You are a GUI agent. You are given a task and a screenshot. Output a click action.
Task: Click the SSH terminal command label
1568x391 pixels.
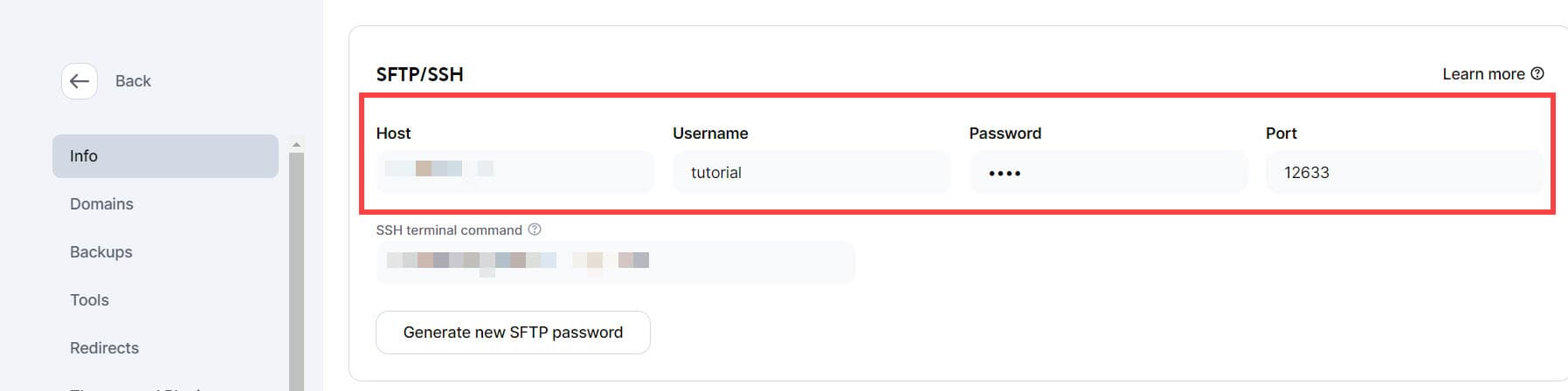tap(449, 230)
